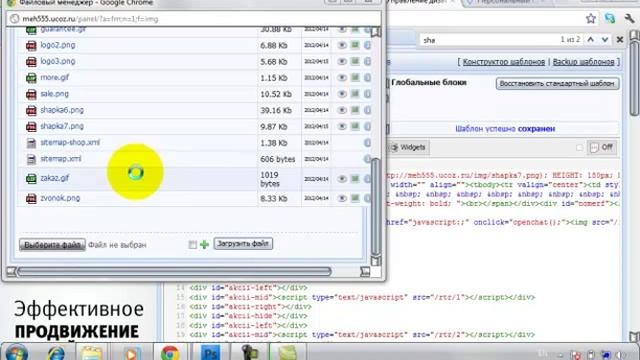Click the blue icon in sitemap-shop.xml row
The image size is (640, 360).
[367, 143]
